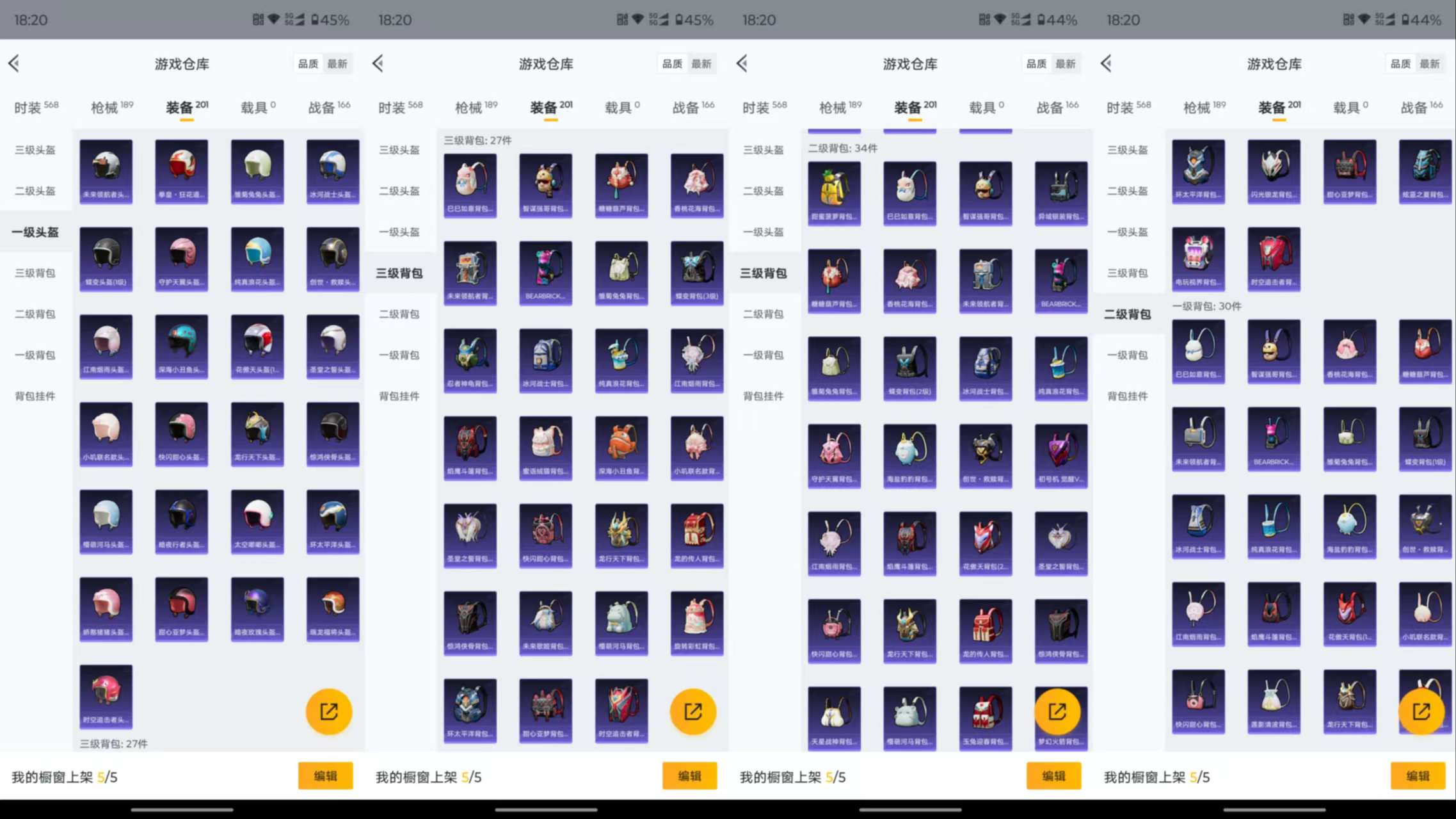Screen dimensions: 1456x819
Task: Select the 冰河战士背包 backpack icon
Action: coord(545,360)
